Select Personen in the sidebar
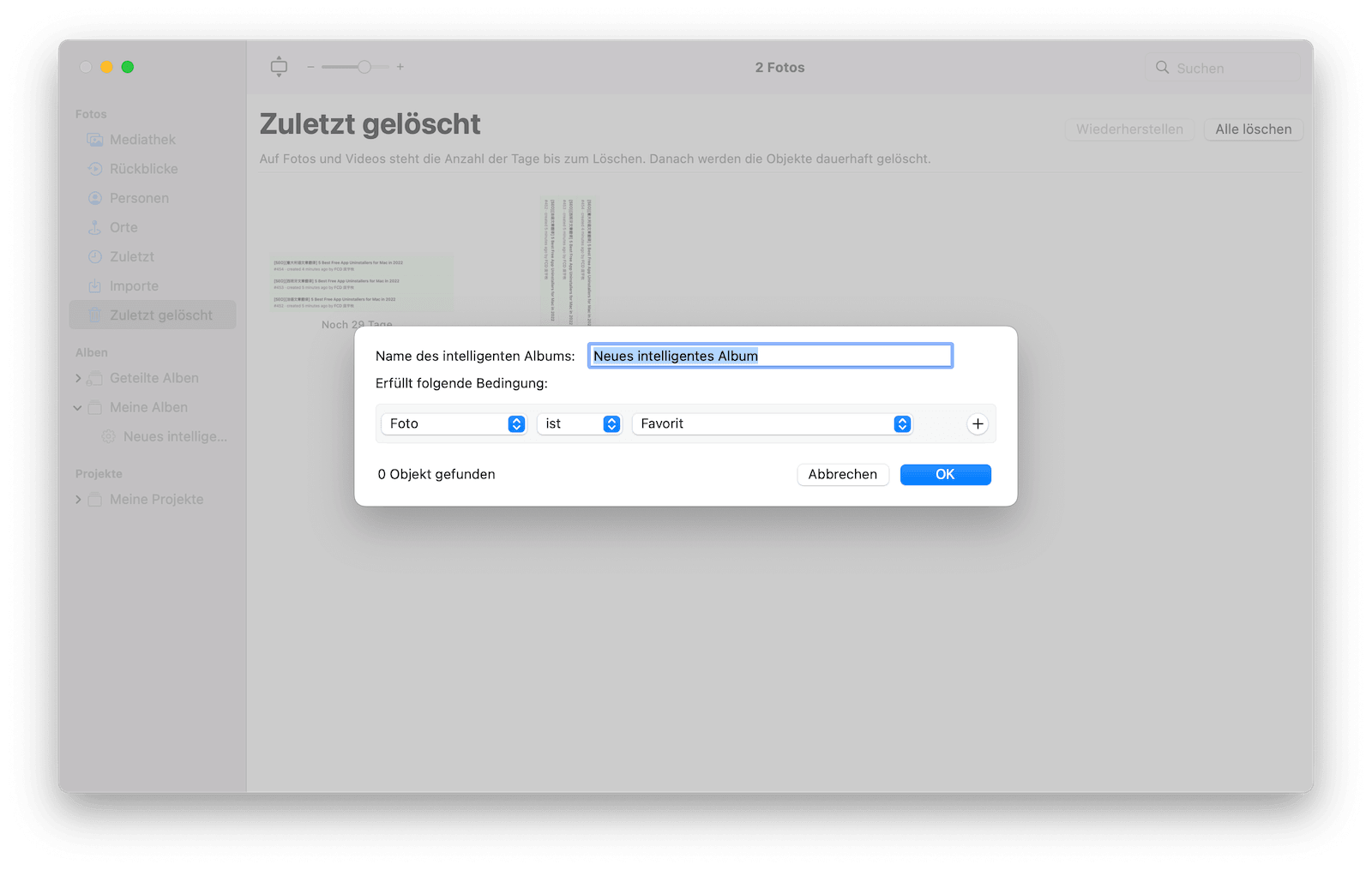The image size is (1372, 870). tap(153, 198)
